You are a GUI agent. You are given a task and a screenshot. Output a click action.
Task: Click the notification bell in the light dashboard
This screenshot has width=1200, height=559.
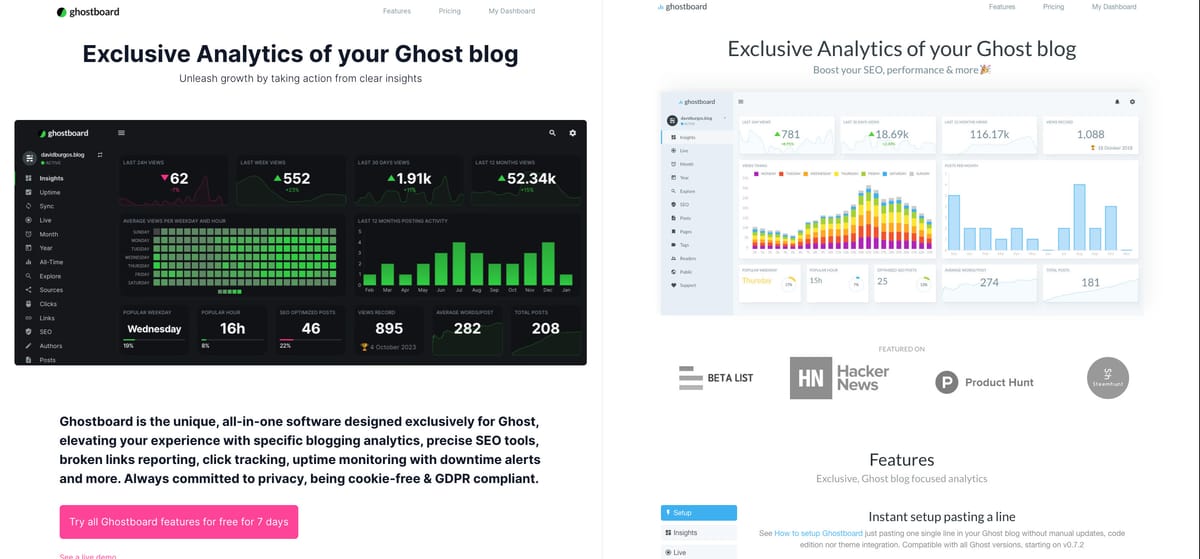[x=1117, y=101]
